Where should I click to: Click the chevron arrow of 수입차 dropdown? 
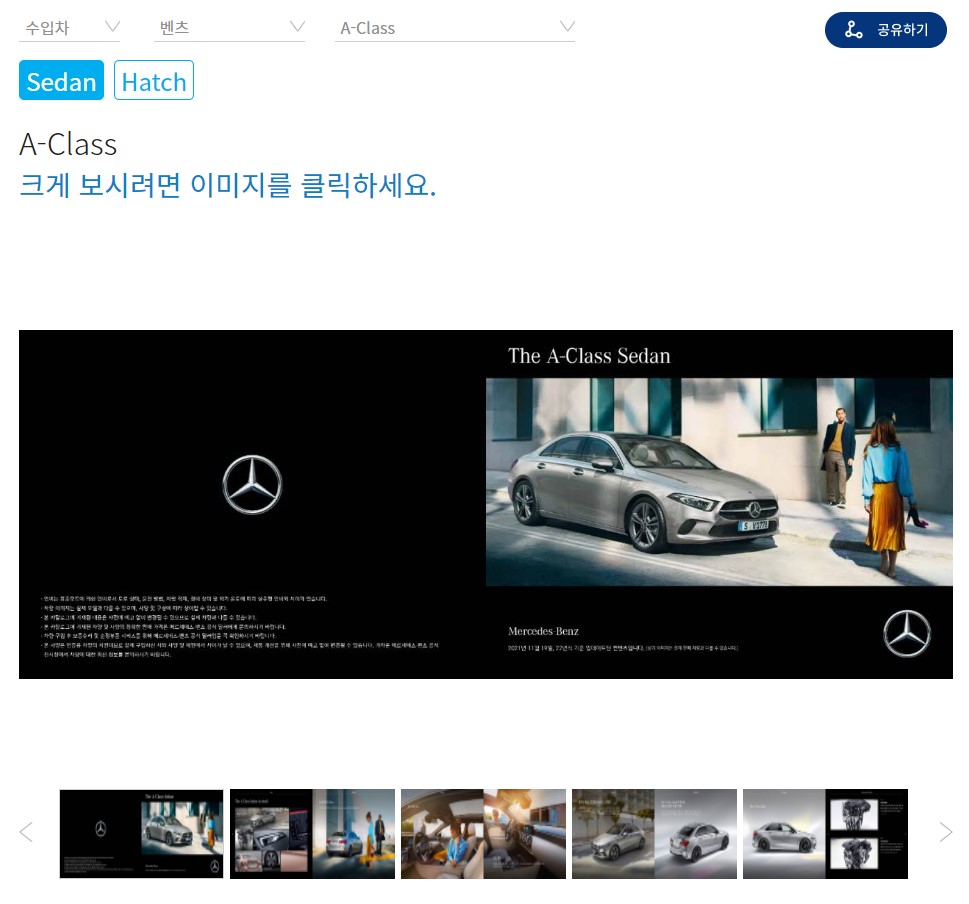[x=112, y=27]
